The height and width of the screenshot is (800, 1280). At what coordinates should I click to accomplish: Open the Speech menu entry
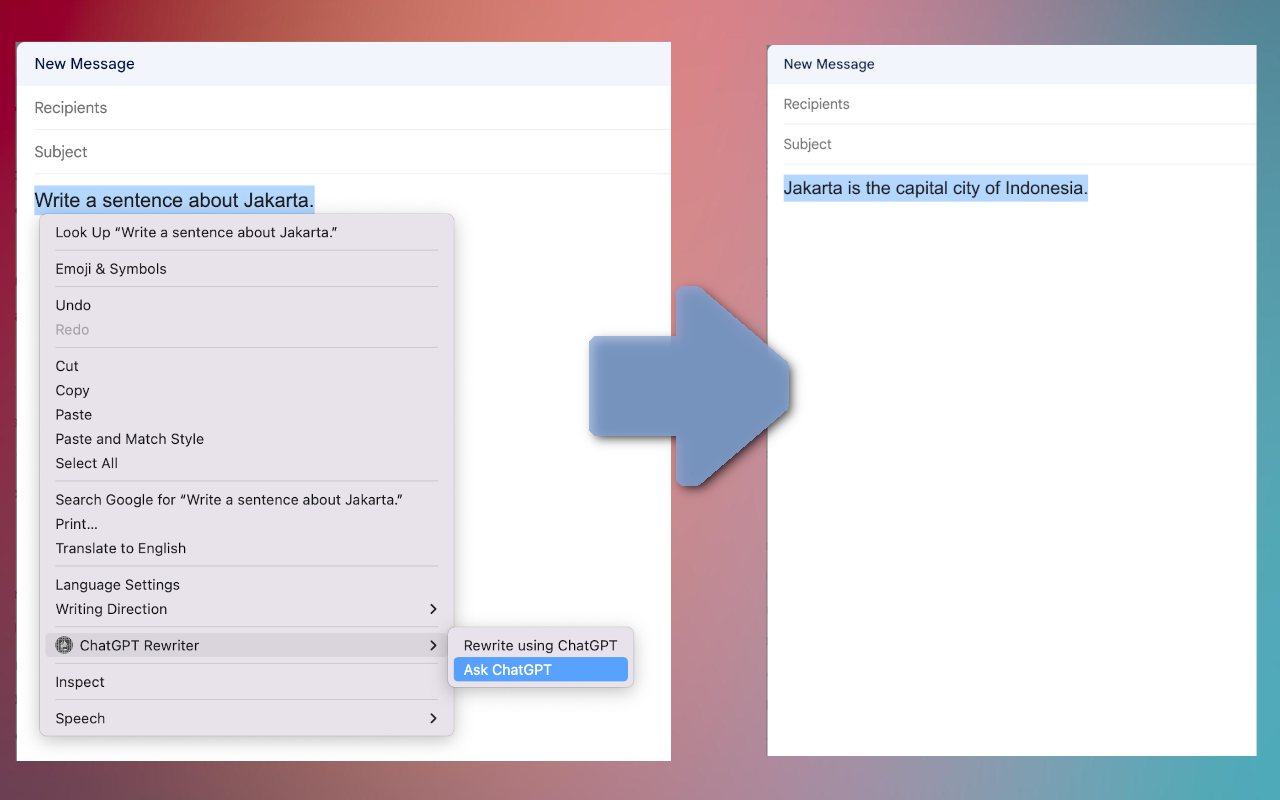pyautogui.click(x=246, y=718)
